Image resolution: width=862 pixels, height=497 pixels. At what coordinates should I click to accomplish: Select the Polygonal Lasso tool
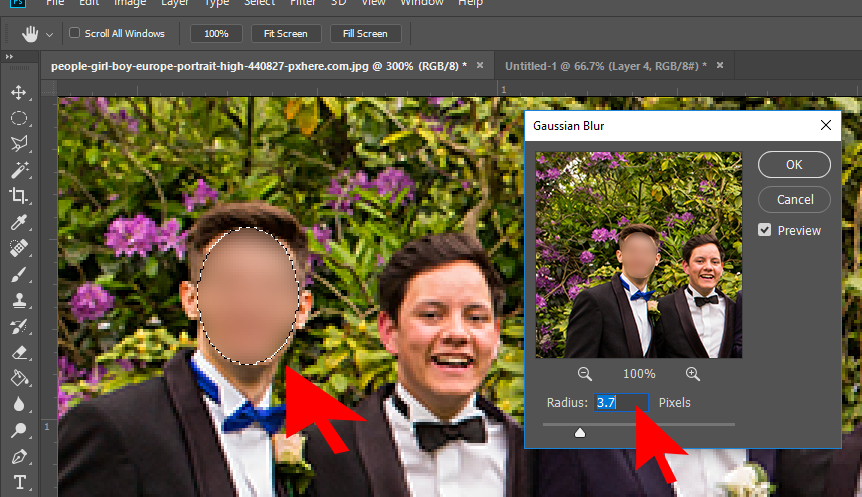pyautogui.click(x=19, y=144)
